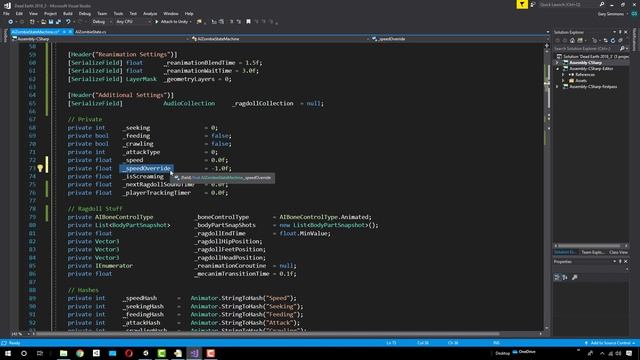The image size is (640, 360).
Task: Click the Properties wrench icon in Properties panel
Action: point(575,277)
